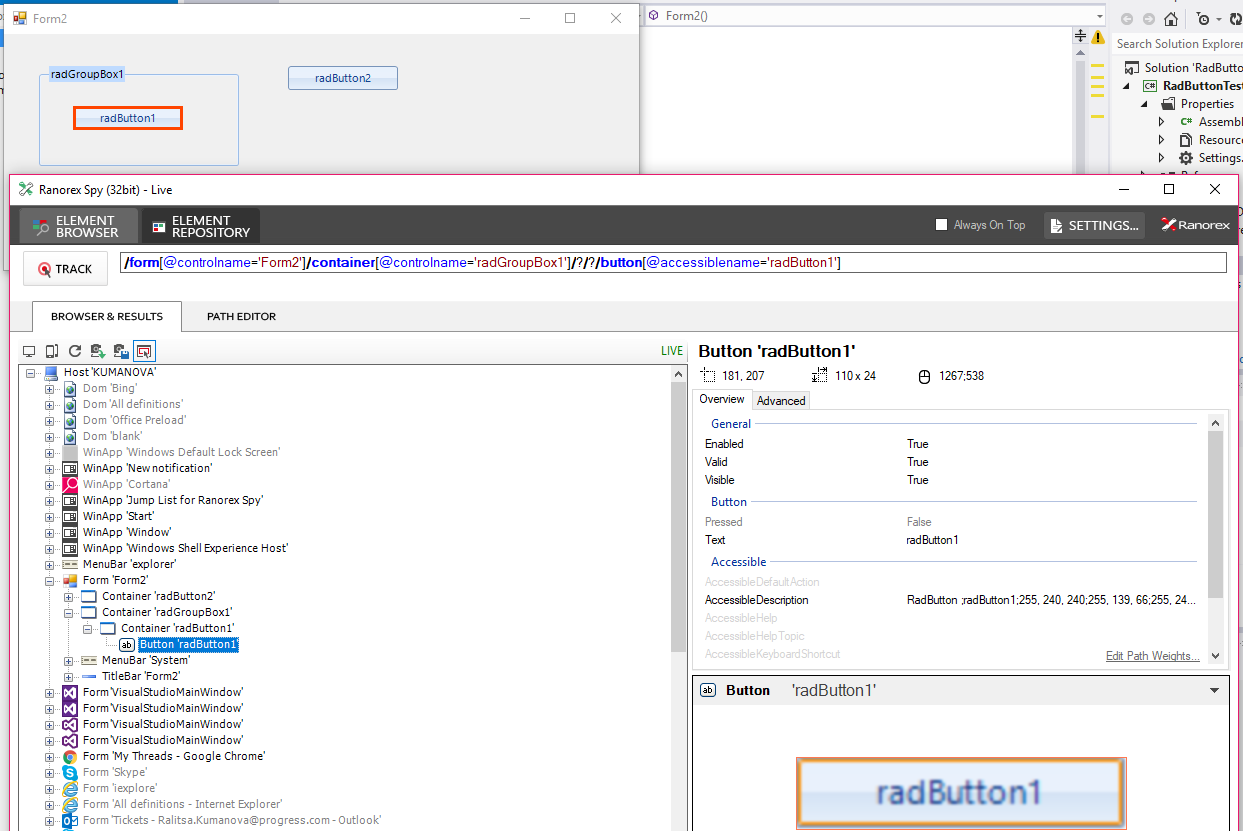
Task: Collapse the Host 'KUMANOVA' node
Action: 30,372
